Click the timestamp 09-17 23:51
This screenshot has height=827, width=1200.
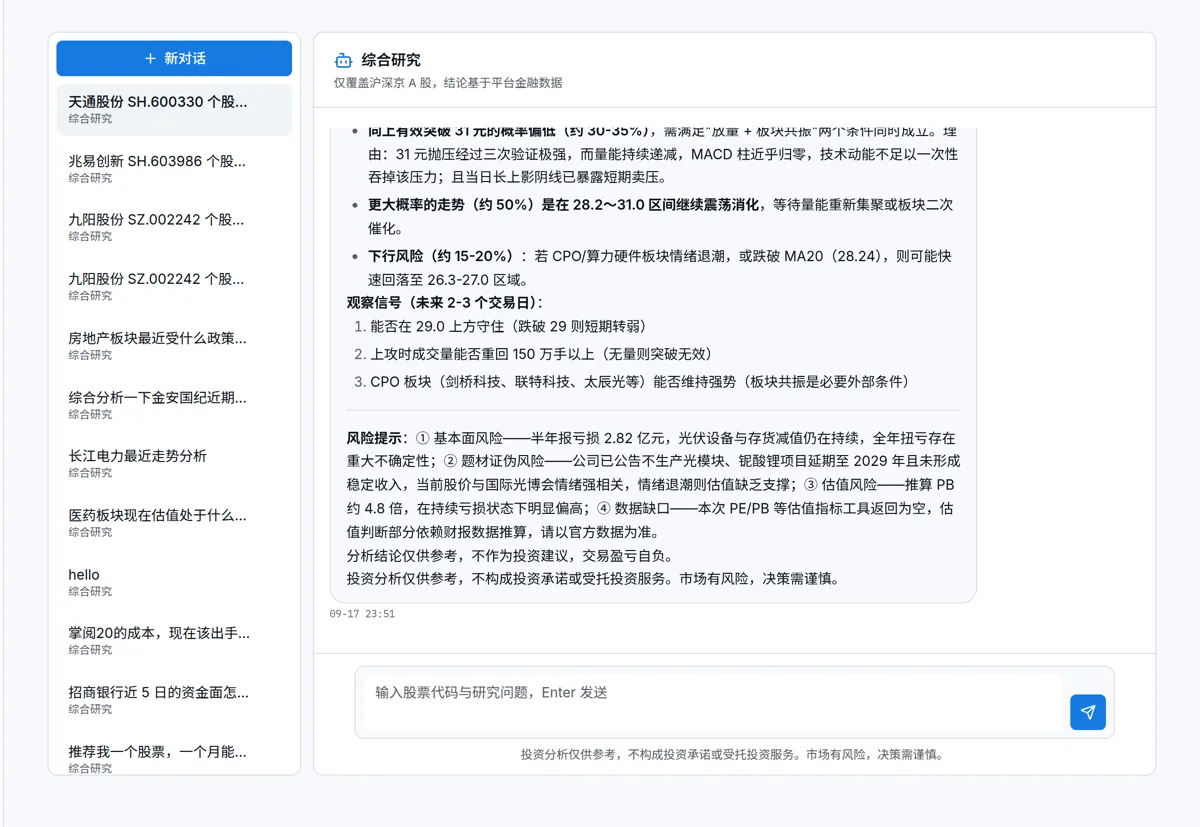[x=362, y=614]
